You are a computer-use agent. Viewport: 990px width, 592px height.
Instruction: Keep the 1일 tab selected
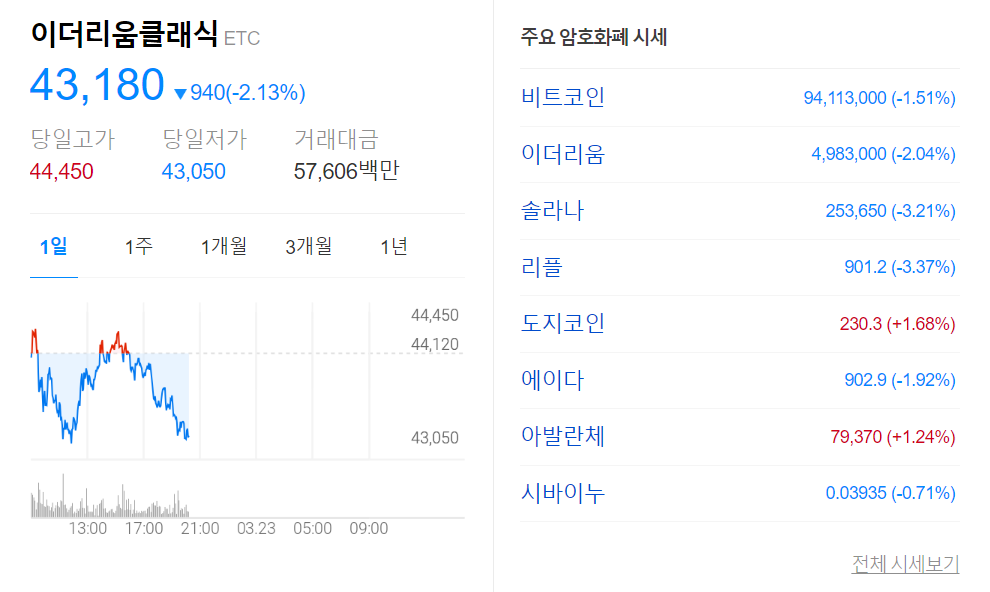[x=56, y=245]
